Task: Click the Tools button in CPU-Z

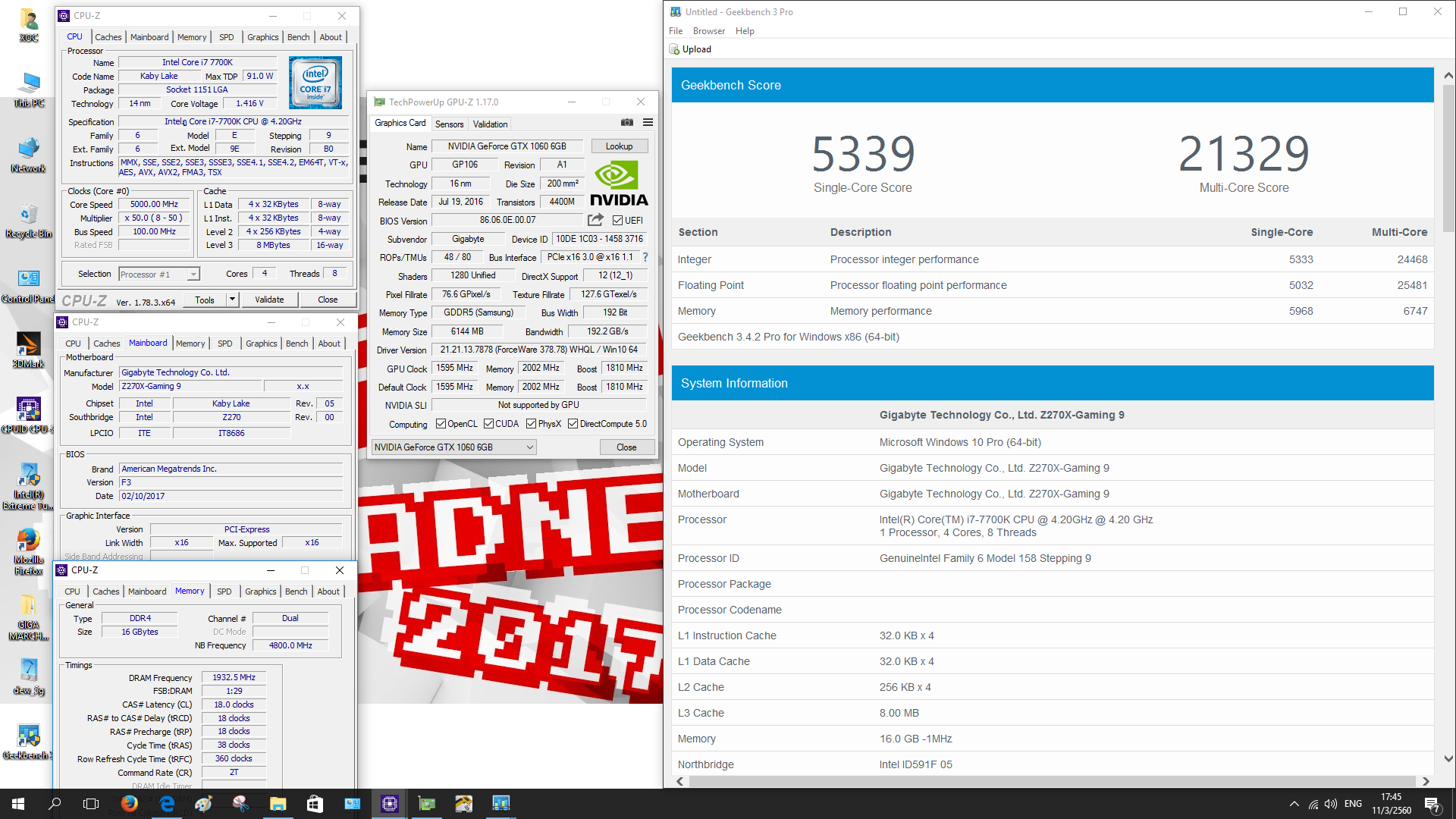Action: (205, 300)
